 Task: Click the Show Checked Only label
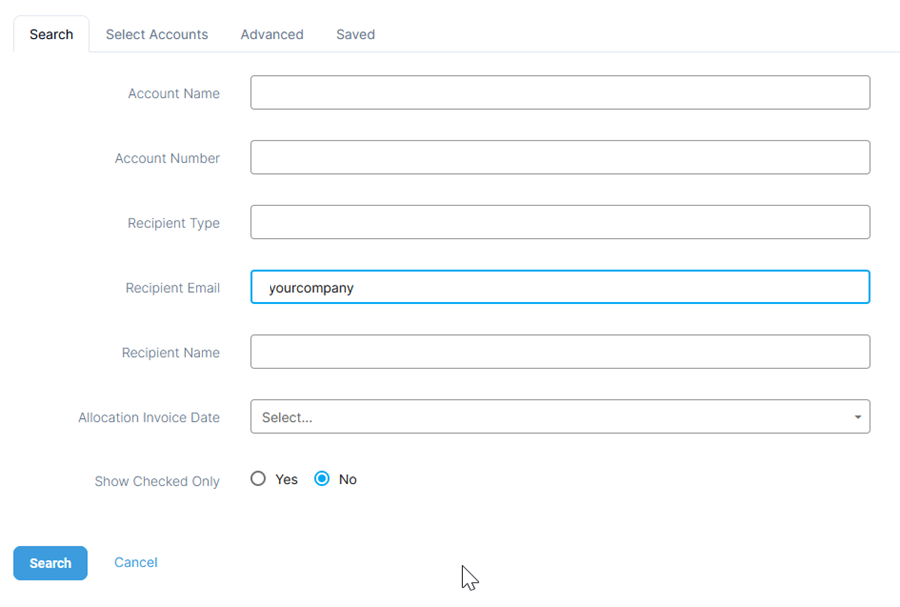coord(157,481)
